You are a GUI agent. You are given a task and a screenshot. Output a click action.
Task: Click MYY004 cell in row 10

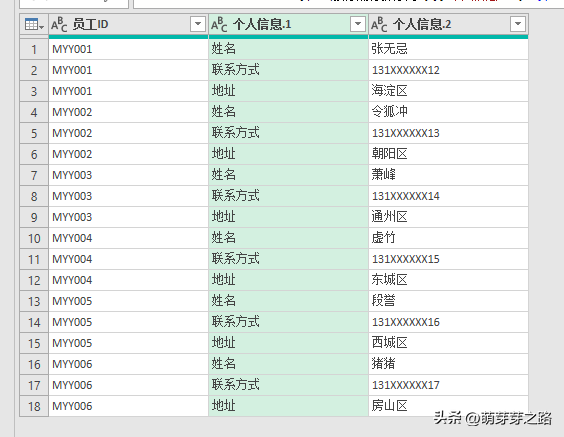128,238
